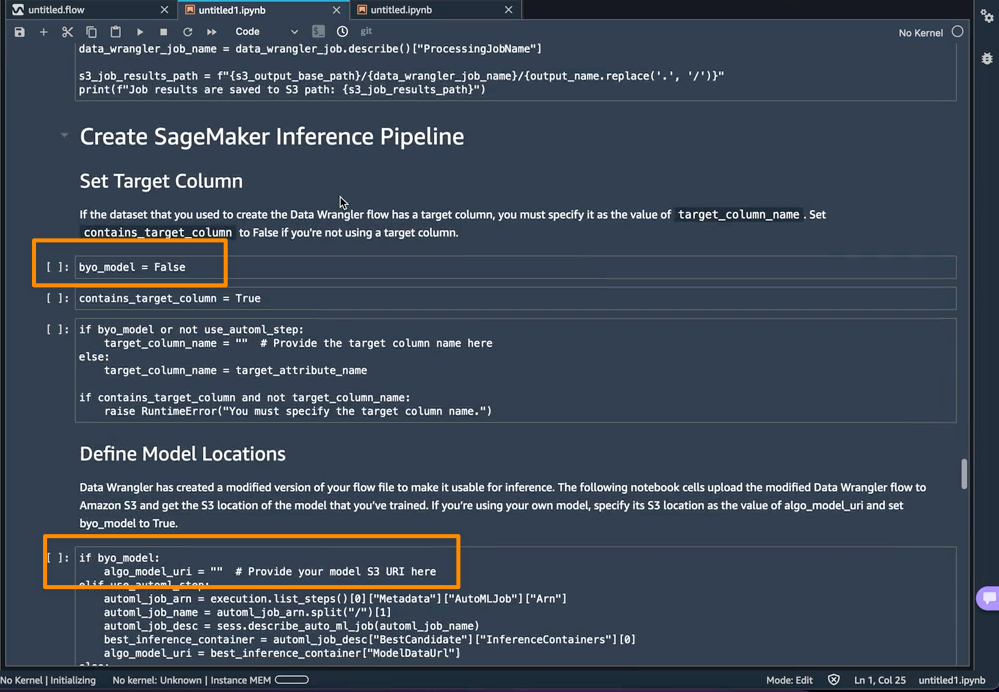Open the clock checkpoint icon in toolbar
Screen dimensions: 999x692
[342, 31]
